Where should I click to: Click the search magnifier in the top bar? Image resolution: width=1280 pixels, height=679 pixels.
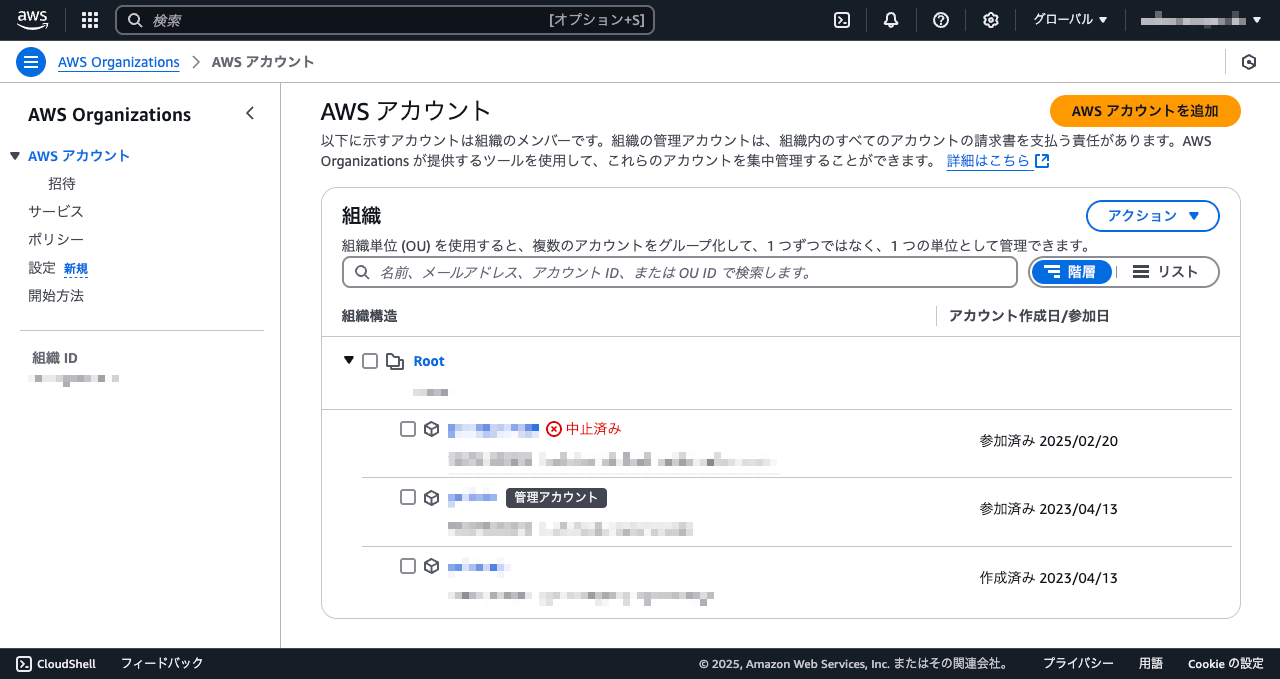(x=135, y=20)
